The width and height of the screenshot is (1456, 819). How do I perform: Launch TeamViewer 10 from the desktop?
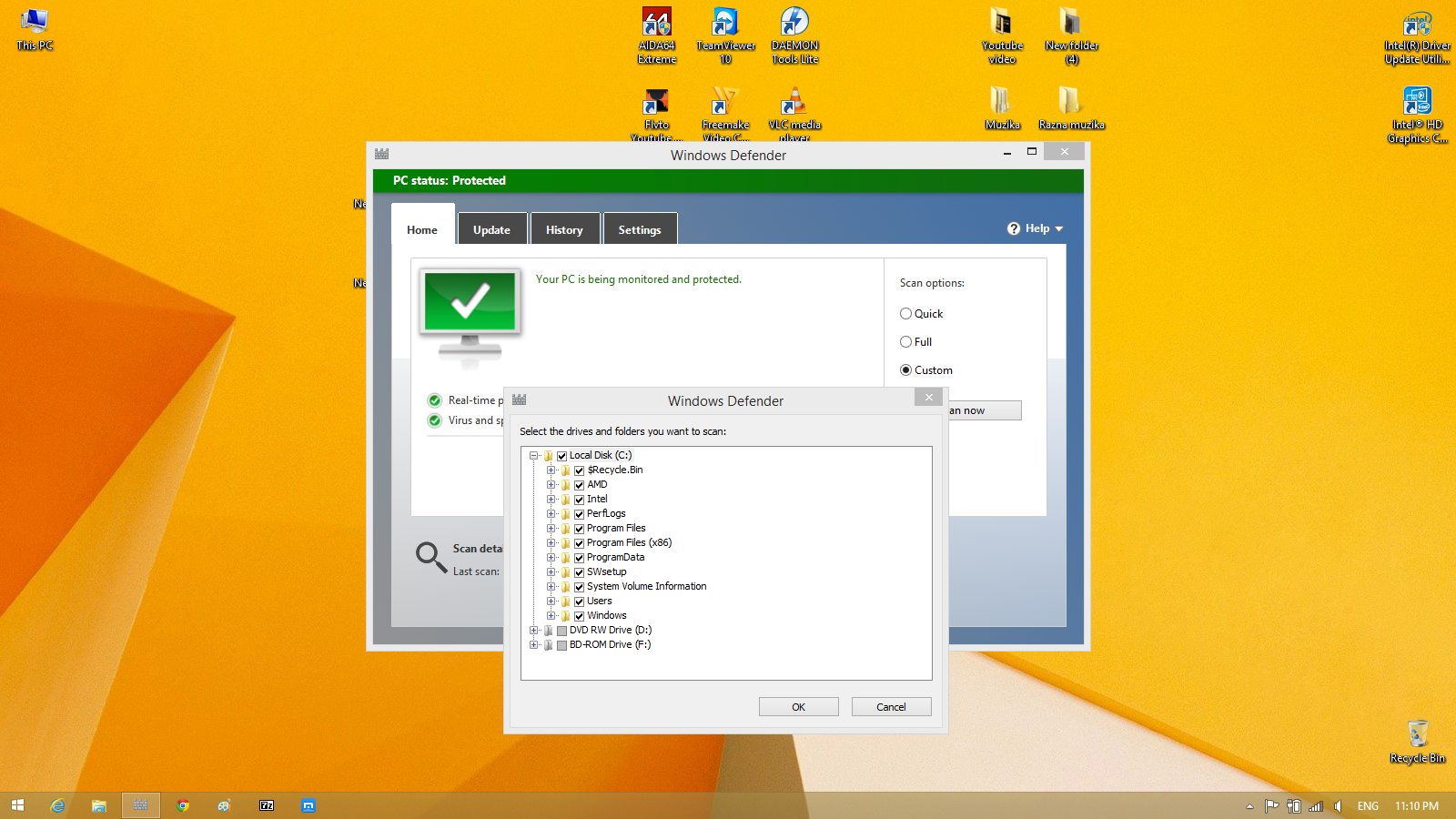[x=725, y=35]
